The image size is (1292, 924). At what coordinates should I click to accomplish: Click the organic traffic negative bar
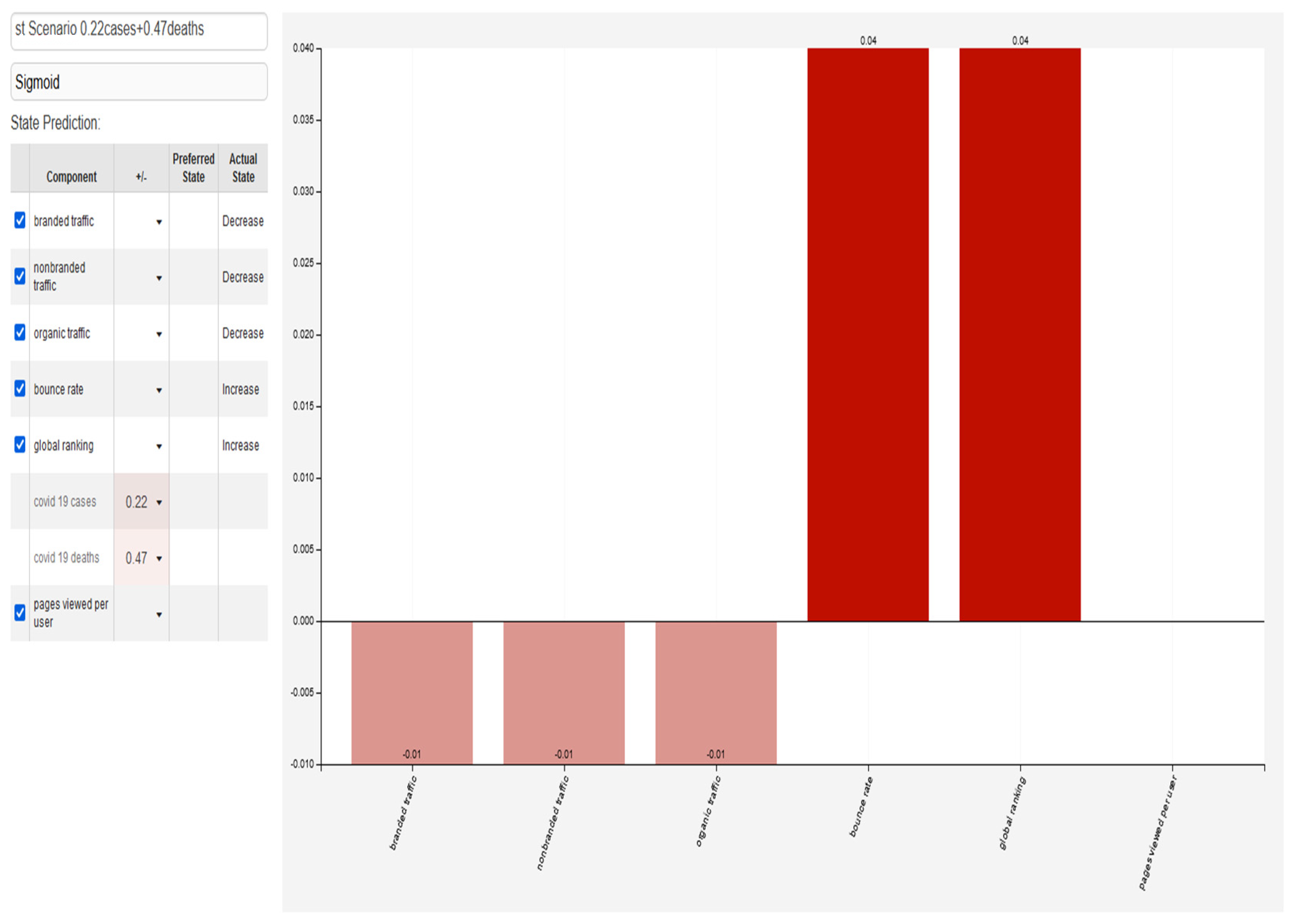point(716,692)
